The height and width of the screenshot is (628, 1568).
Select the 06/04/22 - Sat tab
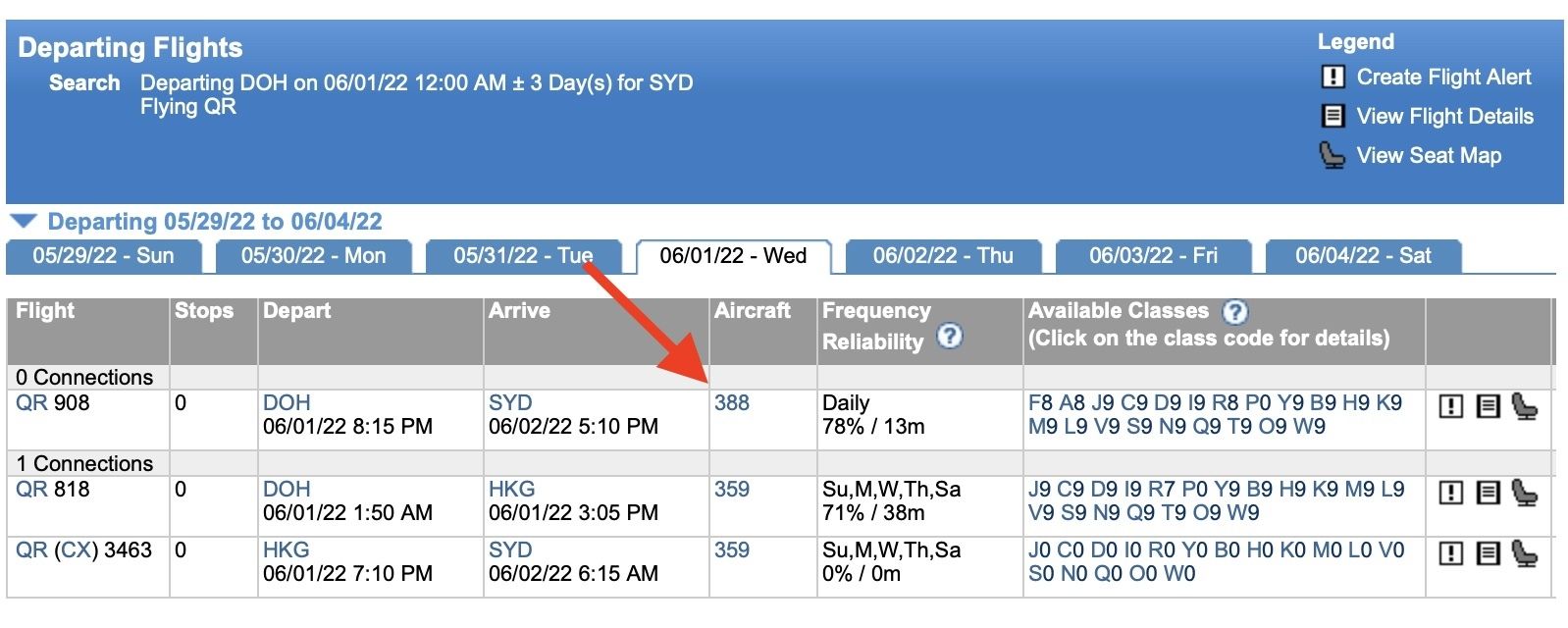[x=1363, y=256]
